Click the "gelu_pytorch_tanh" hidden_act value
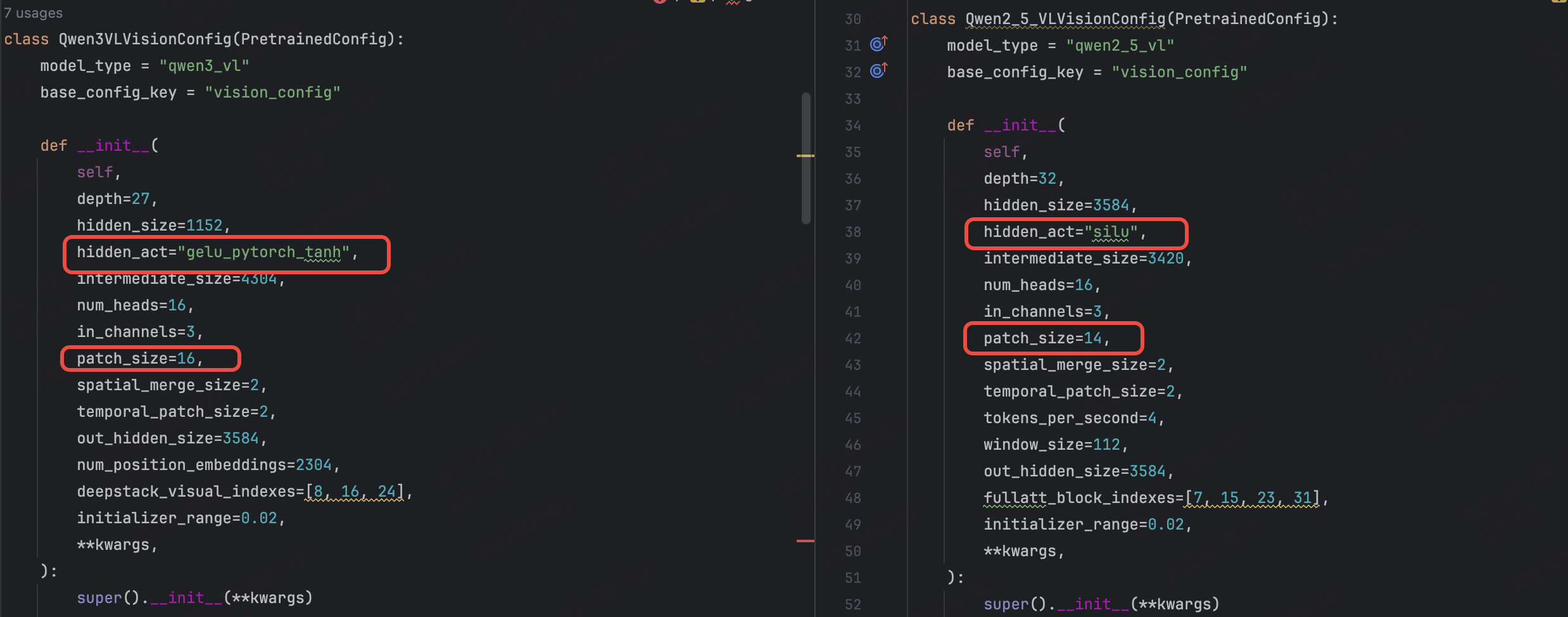This screenshot has height=617, width=1568. (x=263, y=252)
